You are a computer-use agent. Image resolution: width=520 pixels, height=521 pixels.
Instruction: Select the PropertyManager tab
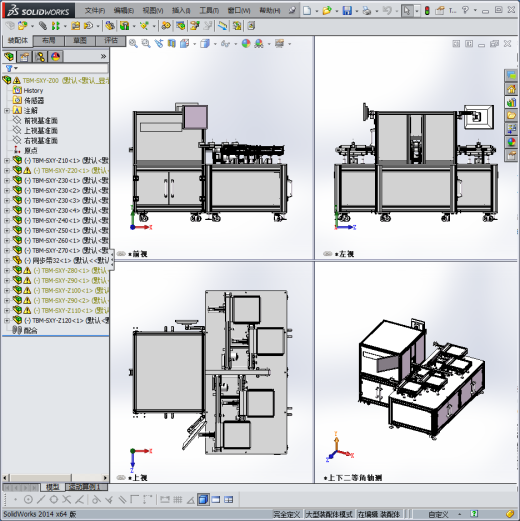click(x=24, y=57)
